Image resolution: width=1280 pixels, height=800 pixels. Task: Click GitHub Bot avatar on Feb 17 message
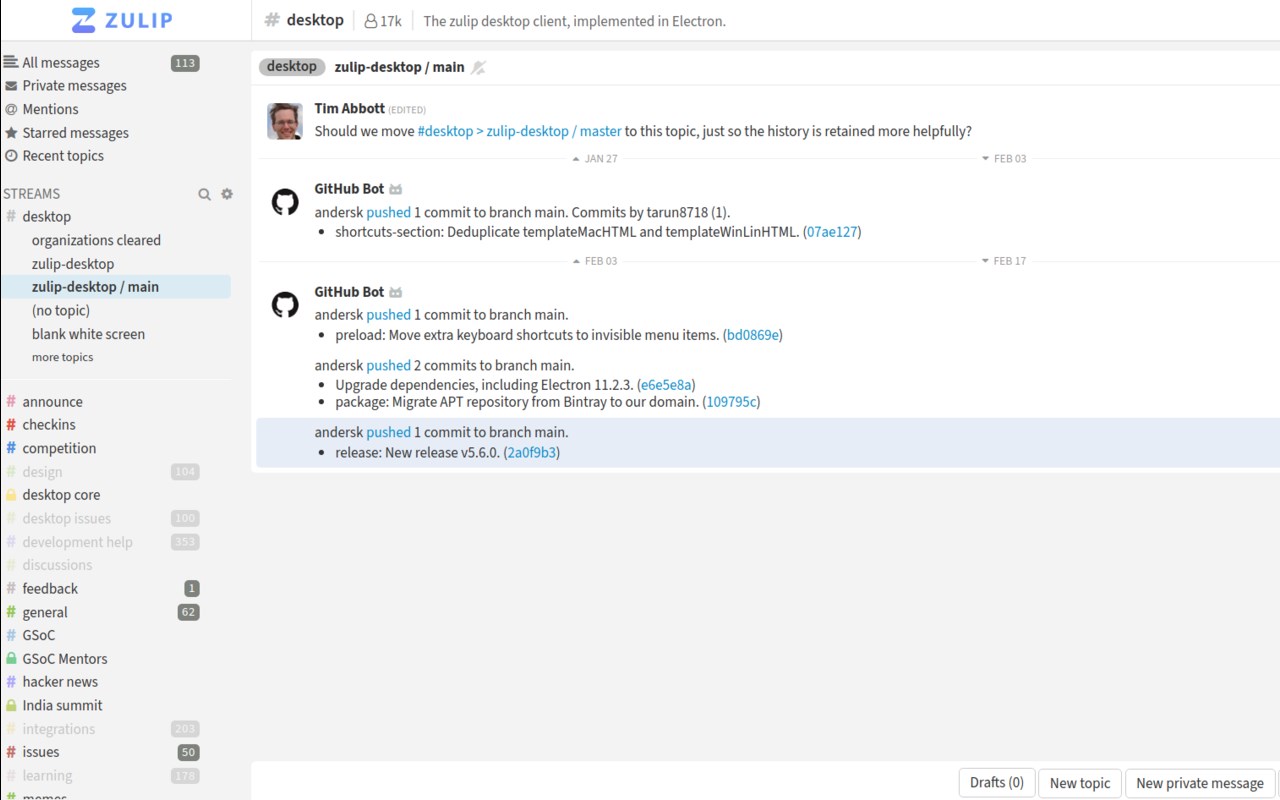click(285, 305)
